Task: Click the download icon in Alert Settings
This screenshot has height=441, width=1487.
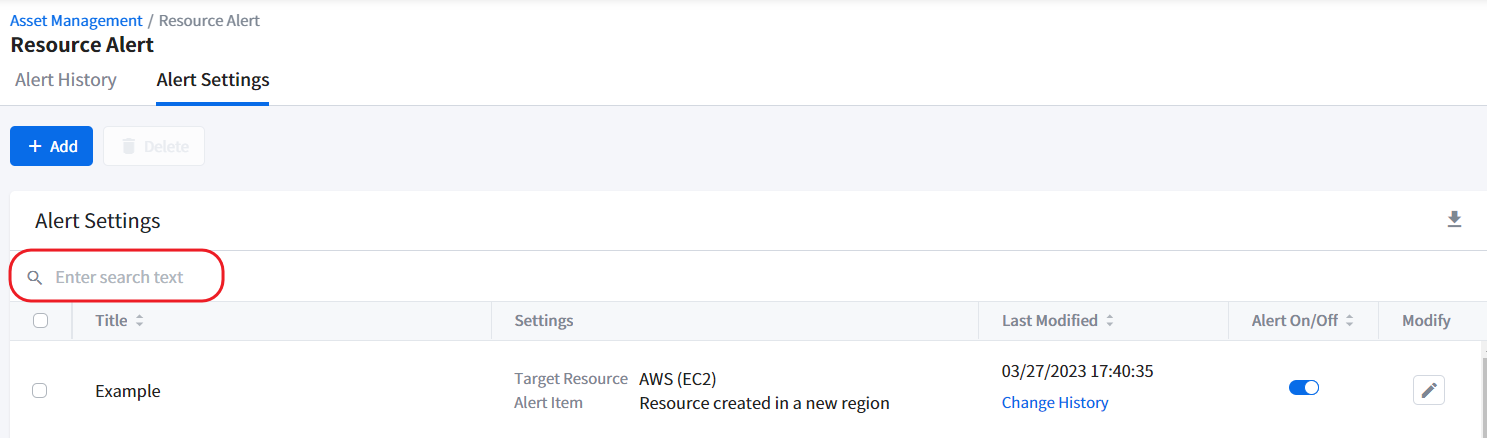Action: 1454,219
